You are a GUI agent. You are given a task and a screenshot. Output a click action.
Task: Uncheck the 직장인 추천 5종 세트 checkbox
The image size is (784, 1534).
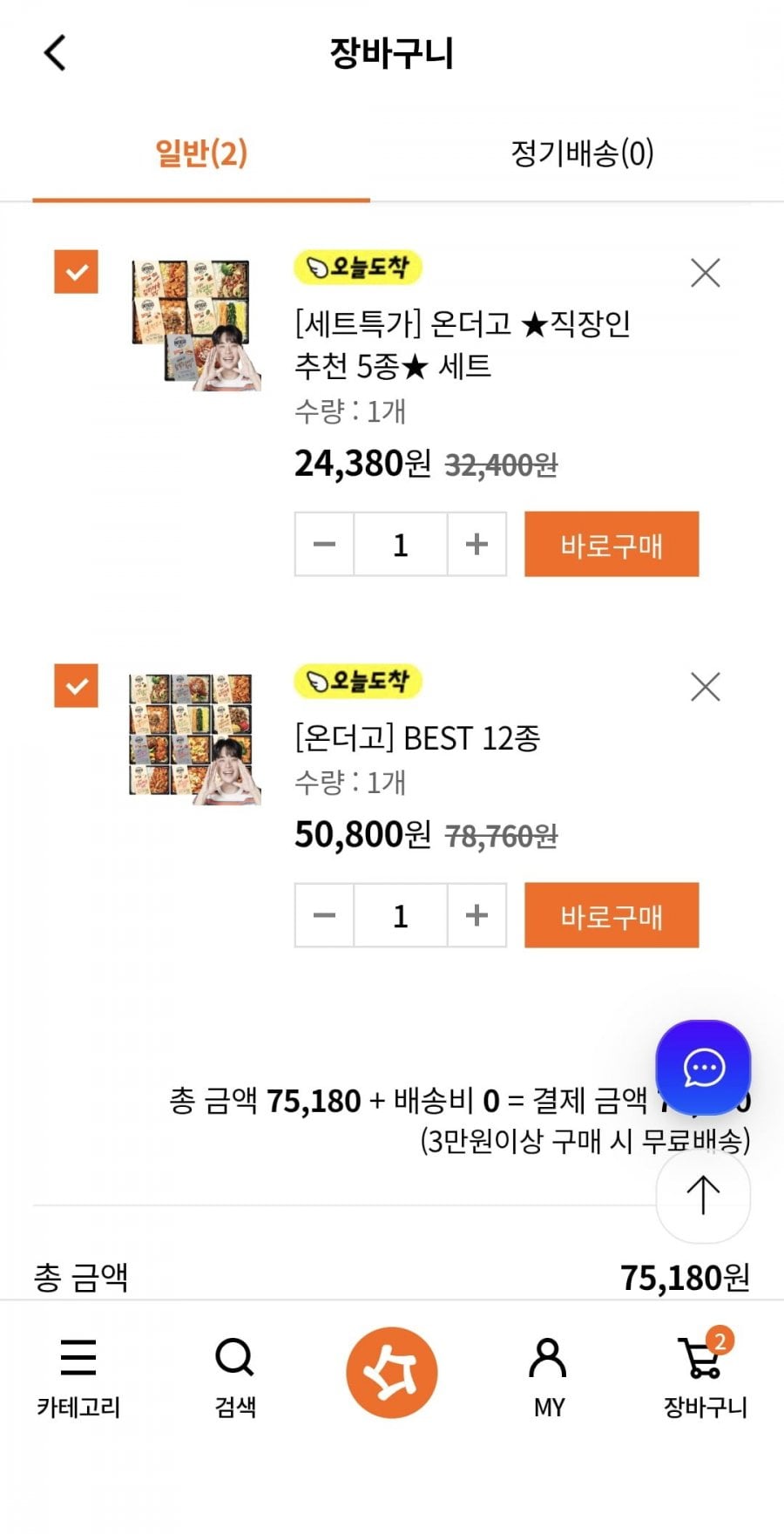pos(77,272)
